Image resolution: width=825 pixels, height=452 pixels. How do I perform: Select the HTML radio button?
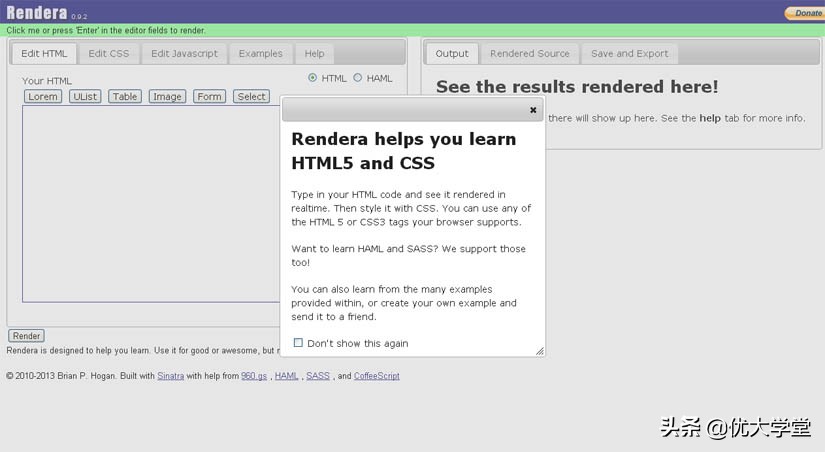point(313,78)
